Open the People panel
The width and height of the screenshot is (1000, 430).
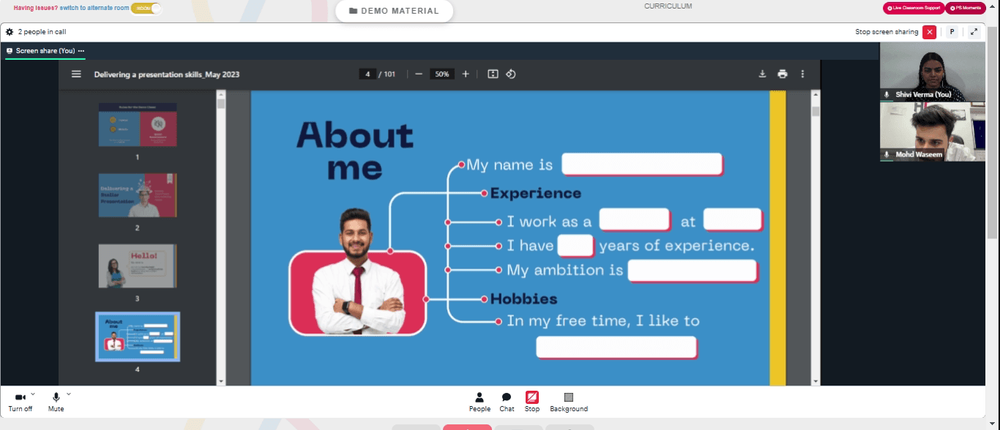coord(480,402)
